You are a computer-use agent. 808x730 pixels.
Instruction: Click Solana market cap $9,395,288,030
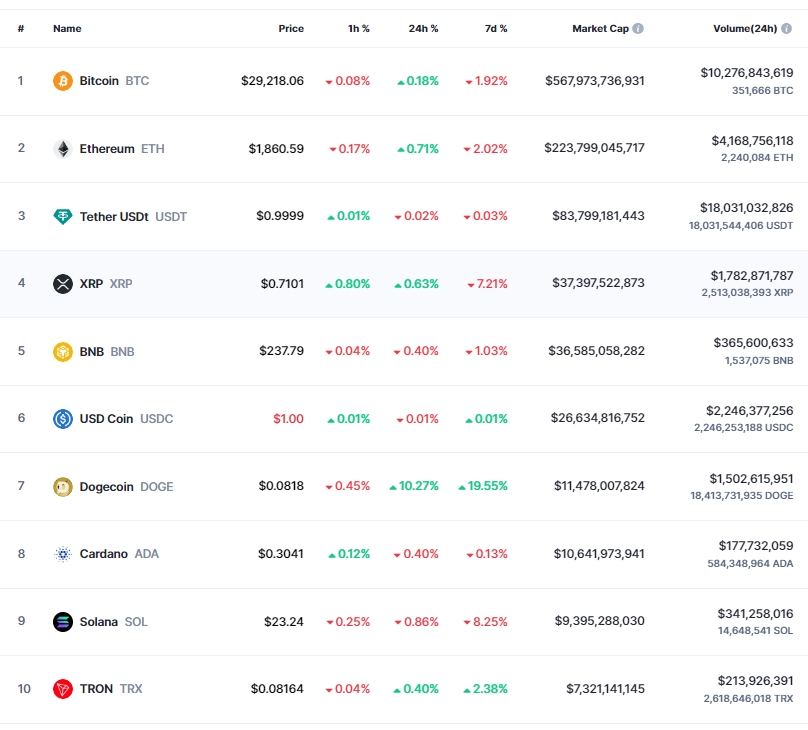tap(600, 621)
